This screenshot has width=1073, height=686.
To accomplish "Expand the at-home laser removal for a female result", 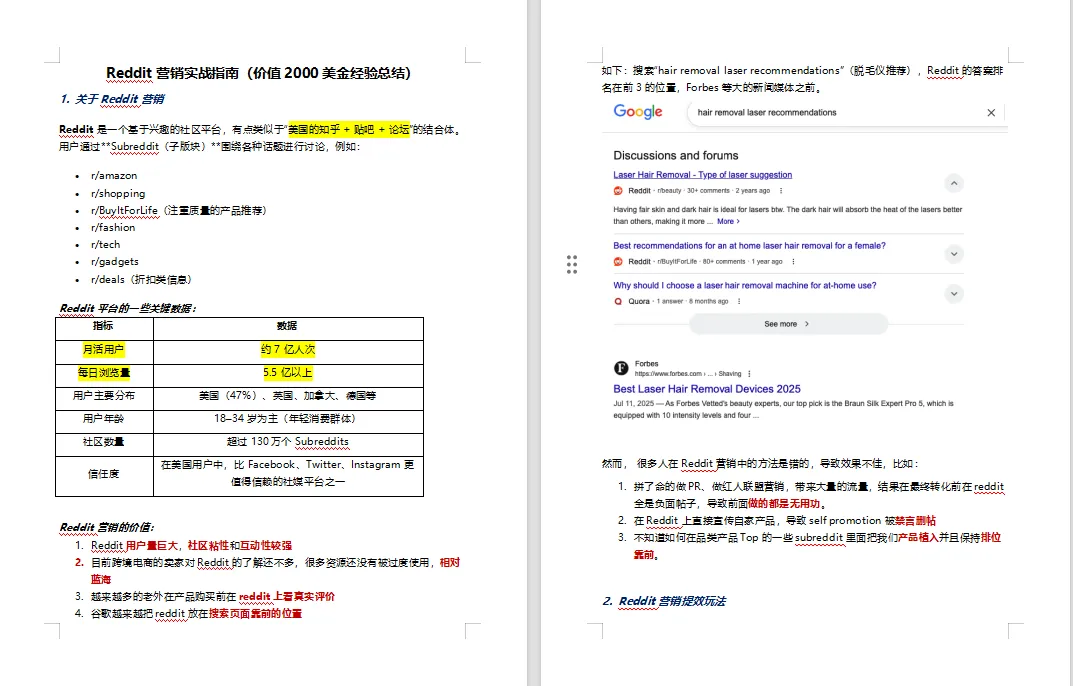I will (x=954, y=254).
